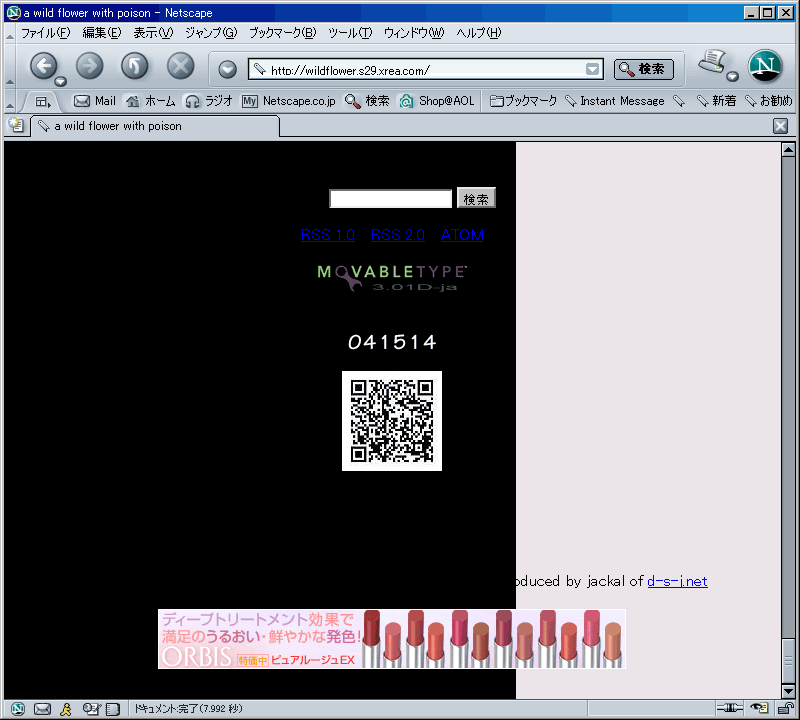Image resolution: width=800 pixels, height=720 pixels.
Task: Go back with the Back arrow button
Action: tap(44, 66)
